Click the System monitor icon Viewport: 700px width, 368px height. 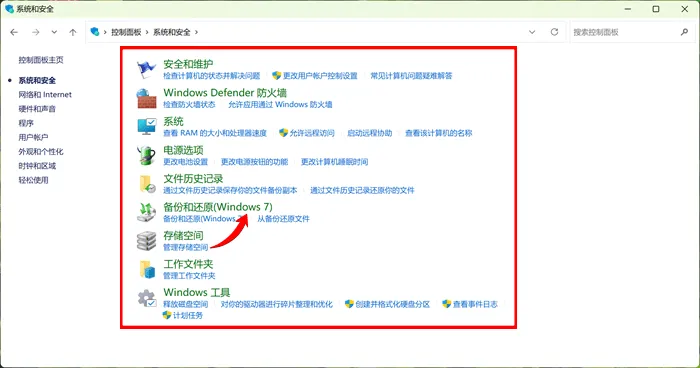point(146,127)
